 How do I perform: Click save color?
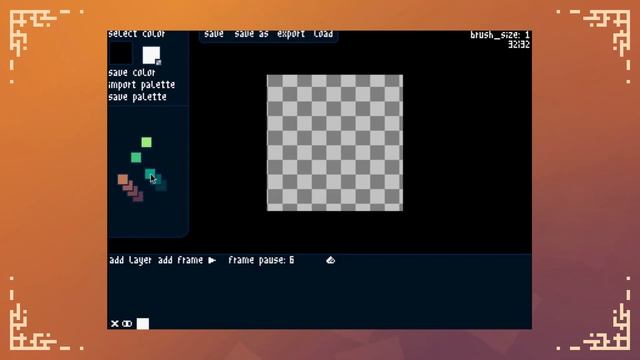(132, 73)
